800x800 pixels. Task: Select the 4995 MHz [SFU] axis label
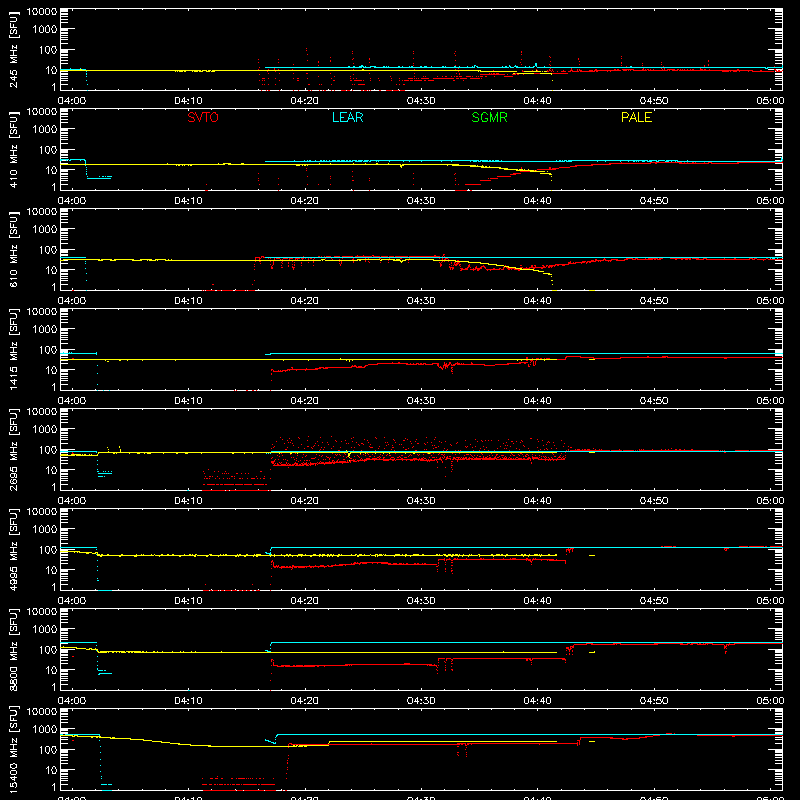[x=14, y=549]
